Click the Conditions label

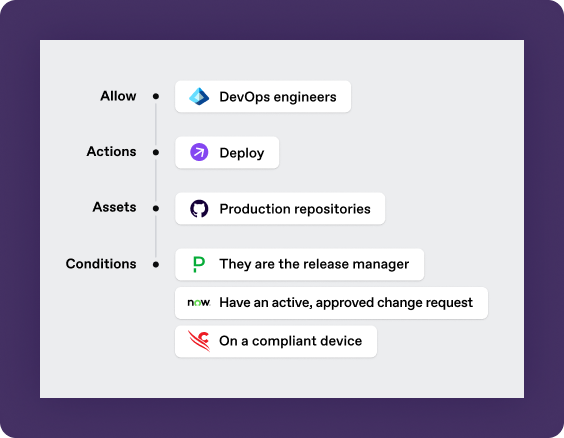tap(101, 264)
